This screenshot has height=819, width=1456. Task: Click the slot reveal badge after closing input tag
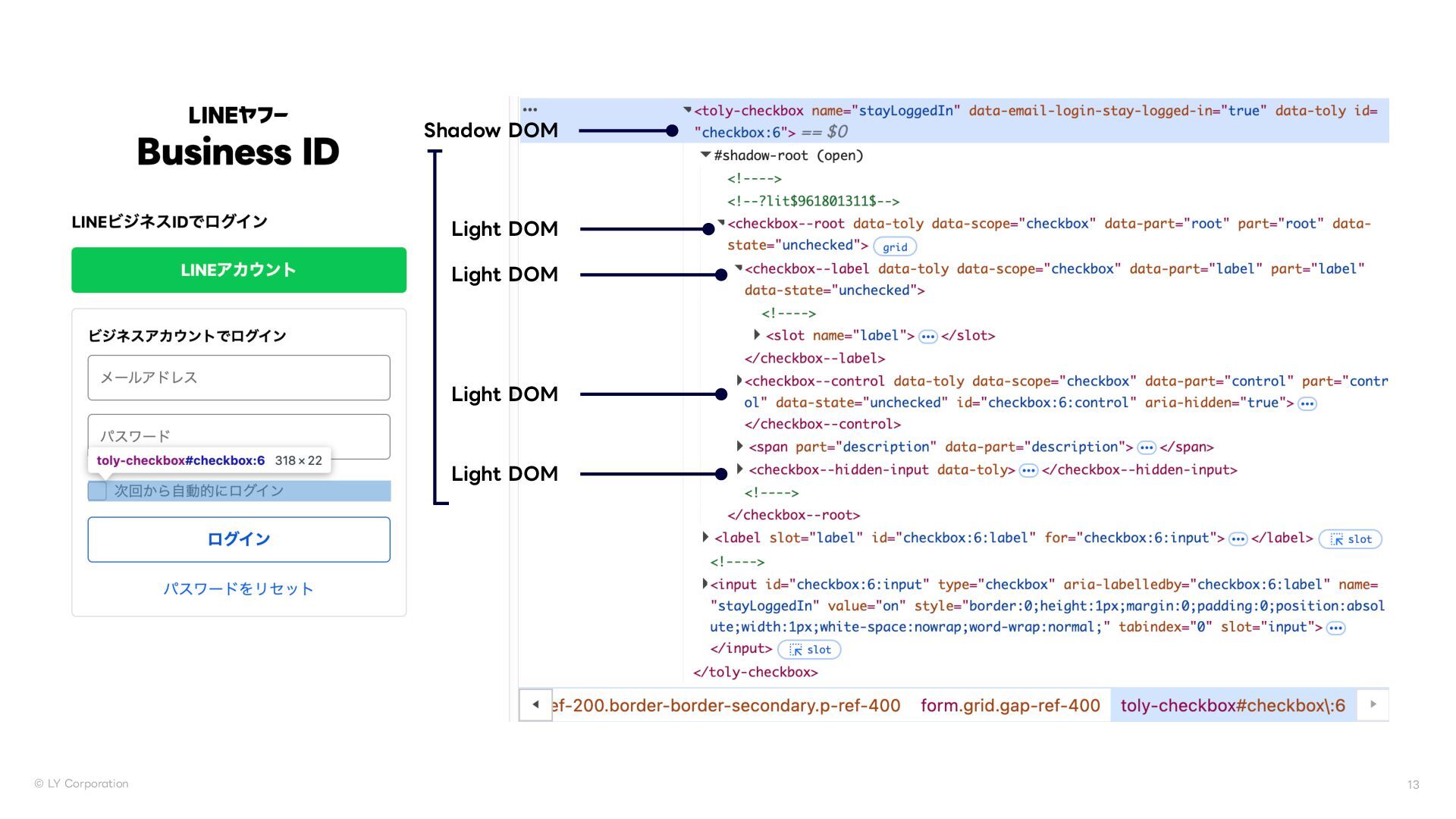tap(809, 650)
